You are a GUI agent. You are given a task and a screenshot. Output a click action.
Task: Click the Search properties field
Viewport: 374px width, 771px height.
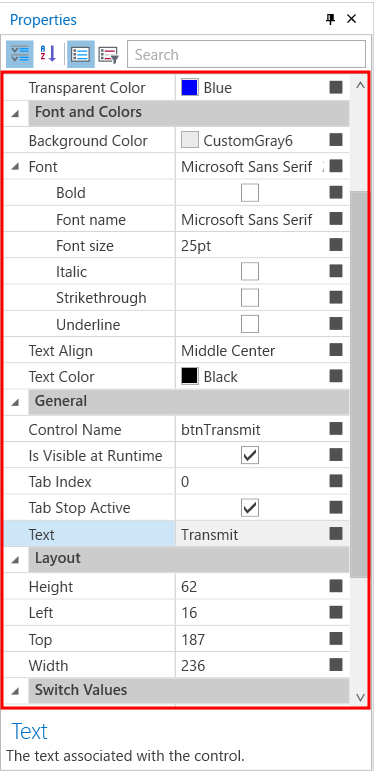click(x=246, y=54)
